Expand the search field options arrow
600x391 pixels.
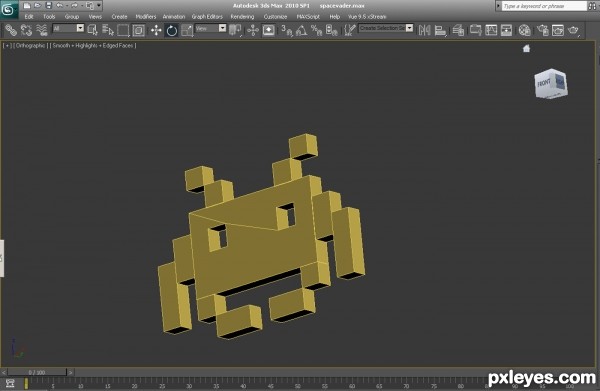498,6
